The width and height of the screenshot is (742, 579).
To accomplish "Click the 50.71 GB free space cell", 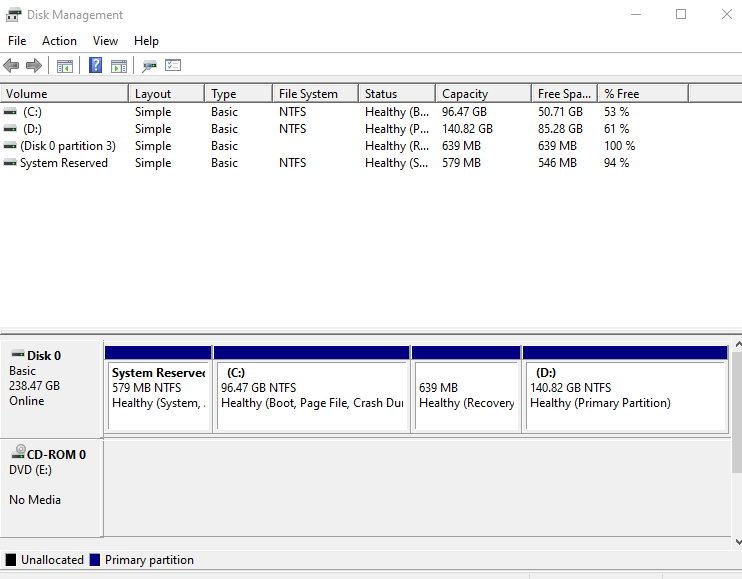I will [x=560, y=112].
